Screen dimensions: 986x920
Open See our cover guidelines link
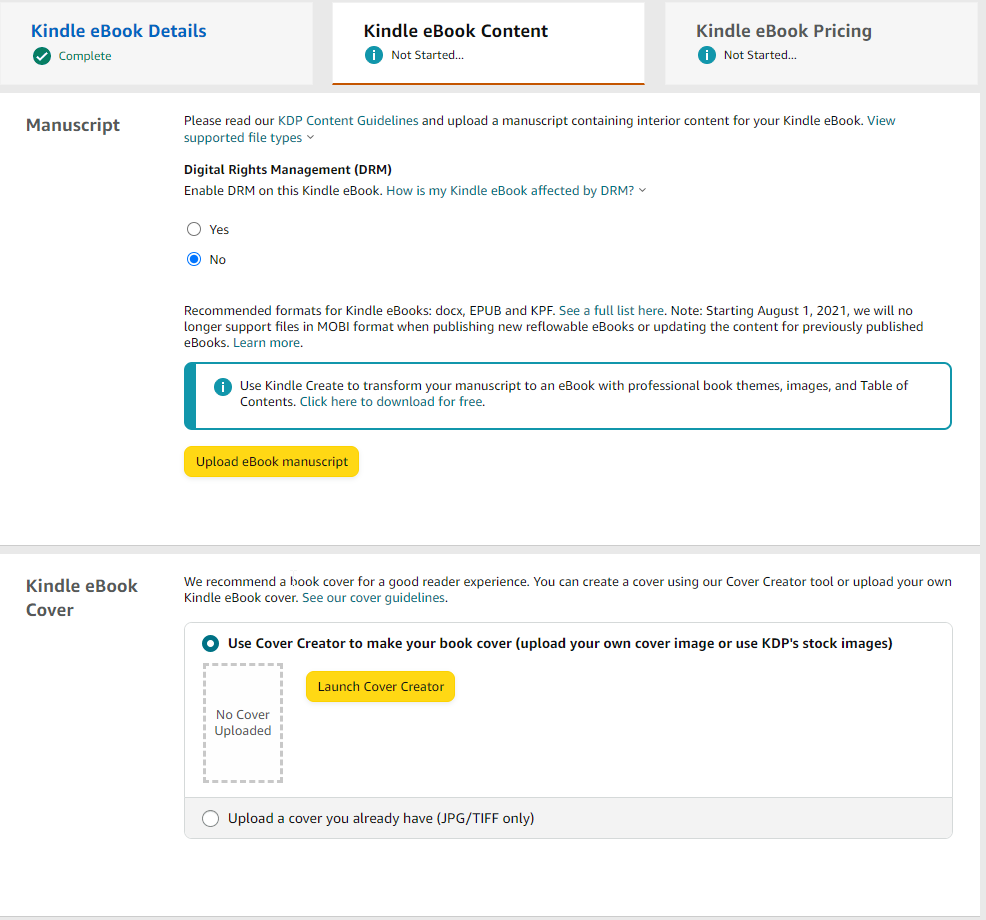374,597
